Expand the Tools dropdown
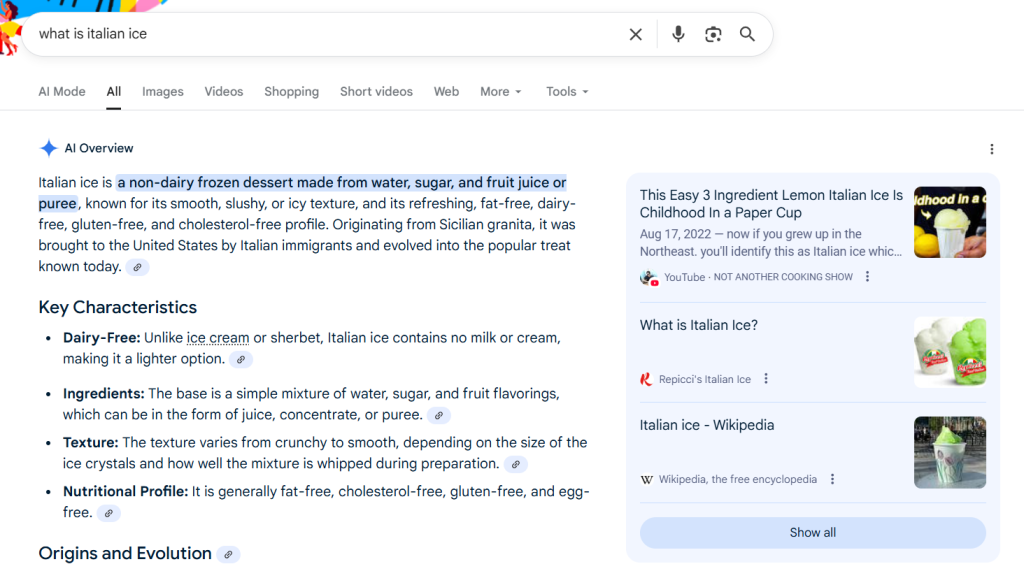1024x564 pixels. [x=567, y=91]
